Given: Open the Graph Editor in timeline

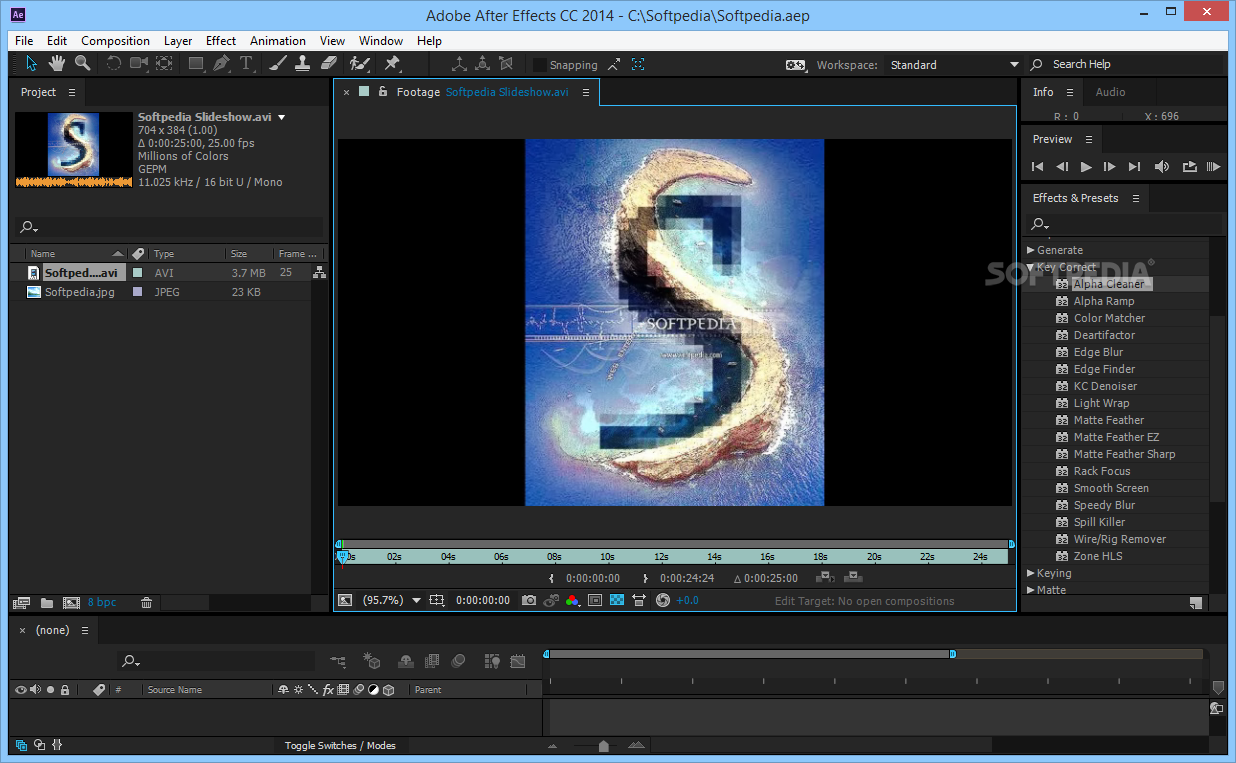Looking at the screenshot, I should (517, 661).
